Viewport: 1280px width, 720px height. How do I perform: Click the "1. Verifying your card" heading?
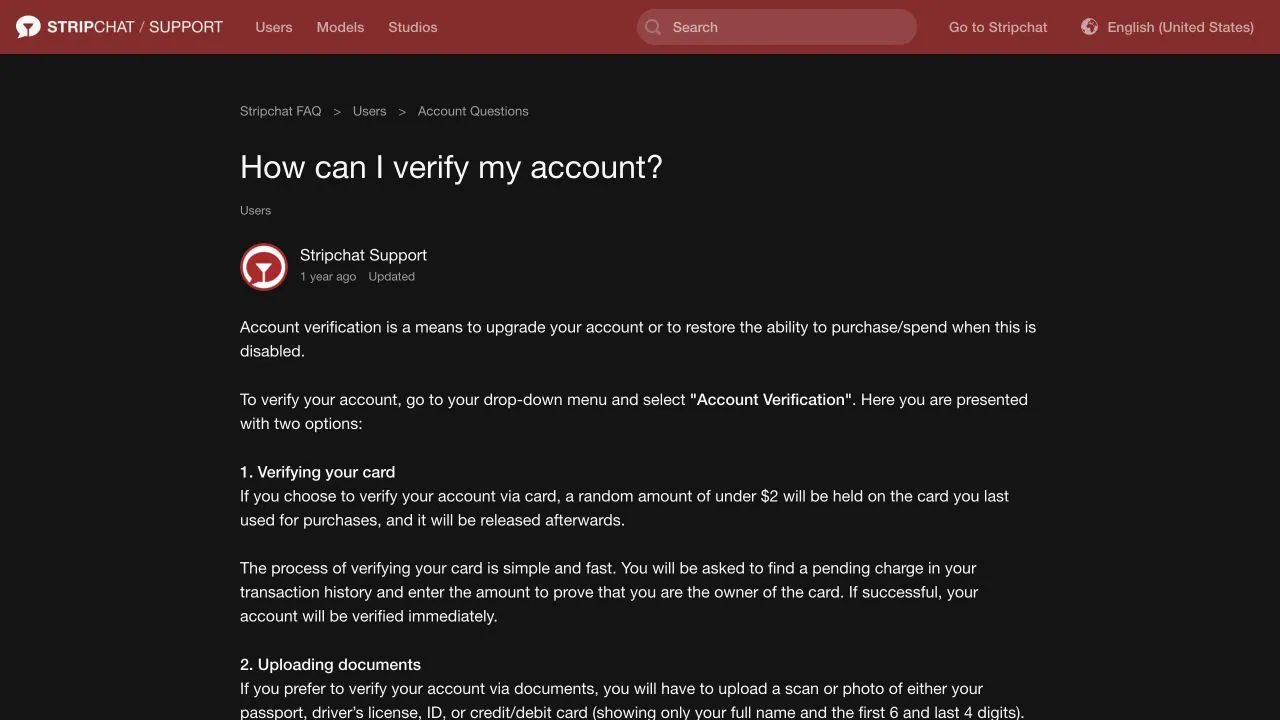coord(317,472)
